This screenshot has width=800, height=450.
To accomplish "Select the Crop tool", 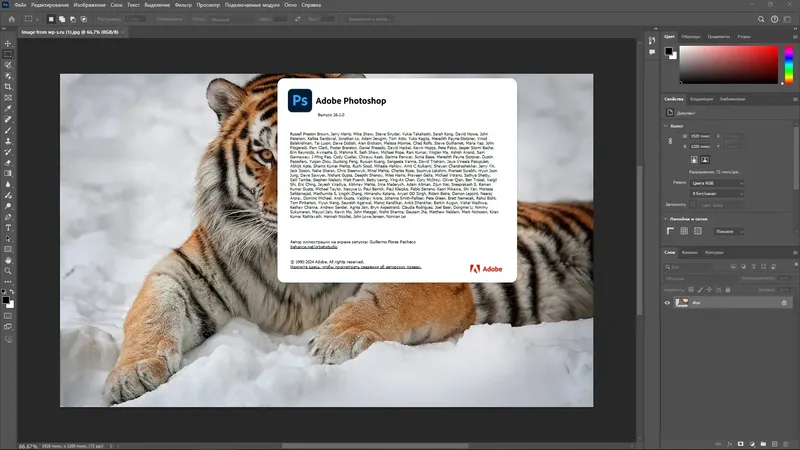I will (8, 86).
